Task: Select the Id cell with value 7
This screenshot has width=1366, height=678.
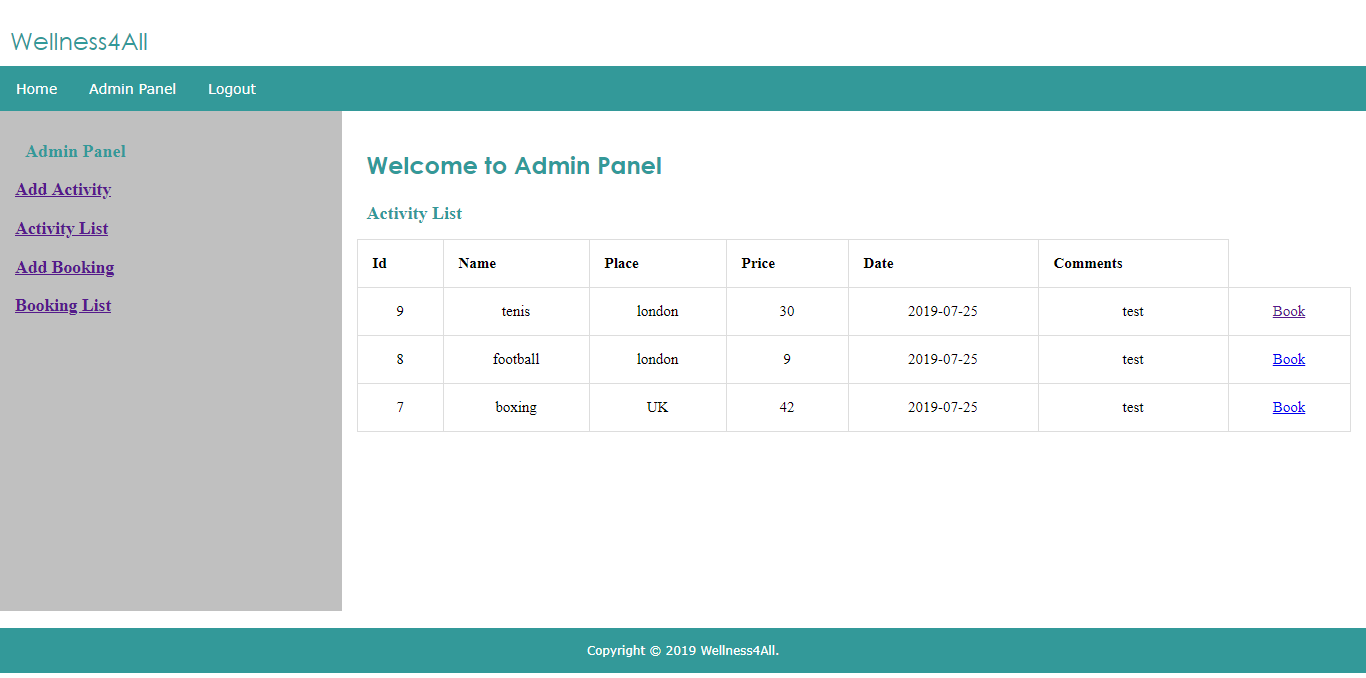Action: pos(400,408)
